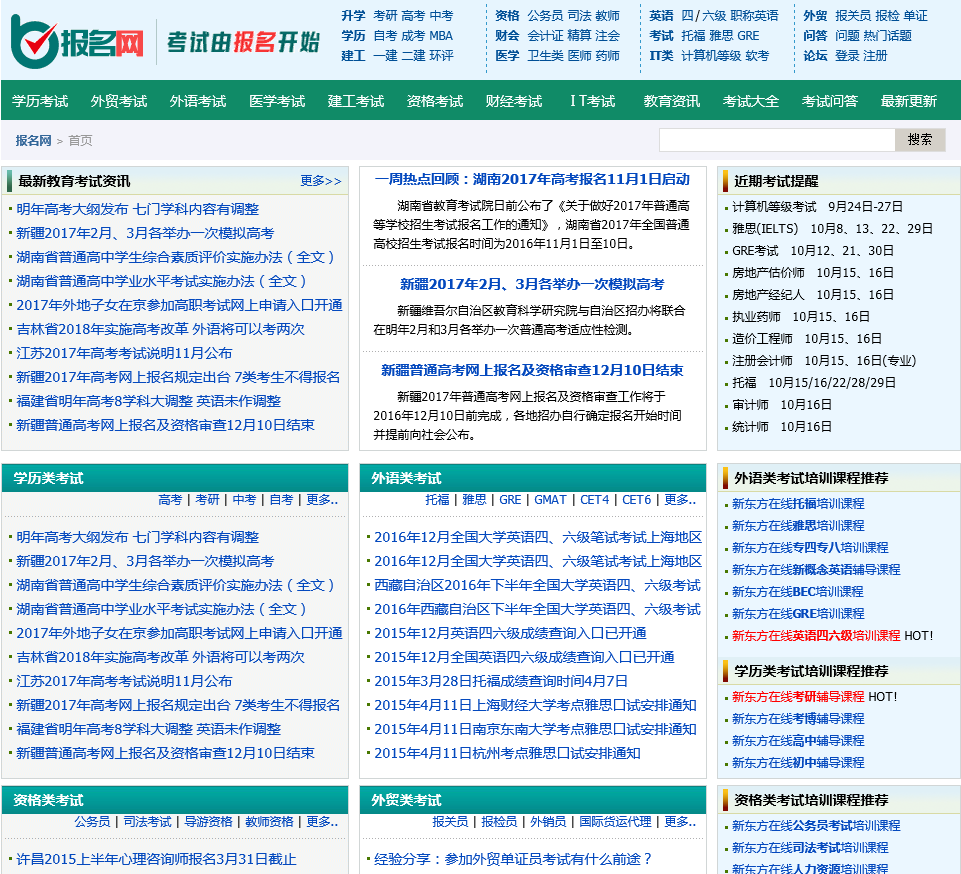This screenshot has width=961, height=874.
Task: Click the search input field
Action: [777, 140]
